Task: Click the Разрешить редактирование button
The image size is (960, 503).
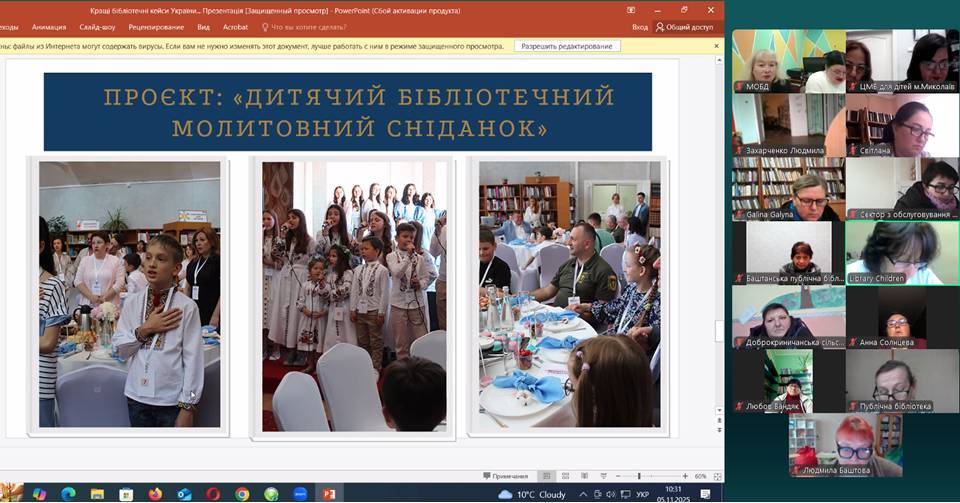Action: 568,46
